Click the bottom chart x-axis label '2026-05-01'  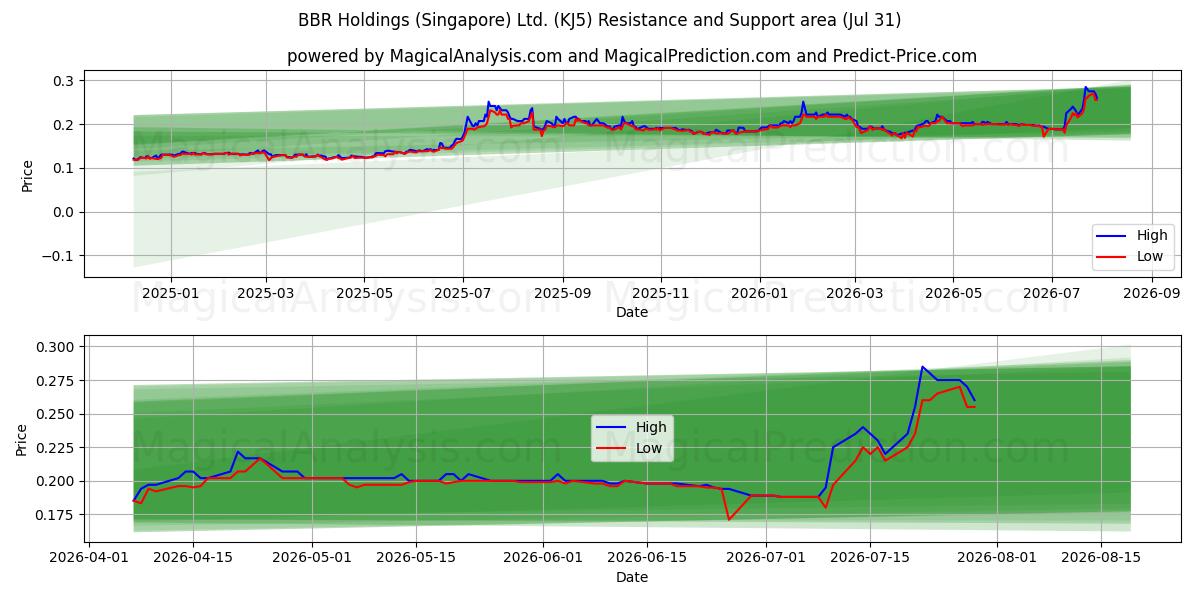pos(311,560)
